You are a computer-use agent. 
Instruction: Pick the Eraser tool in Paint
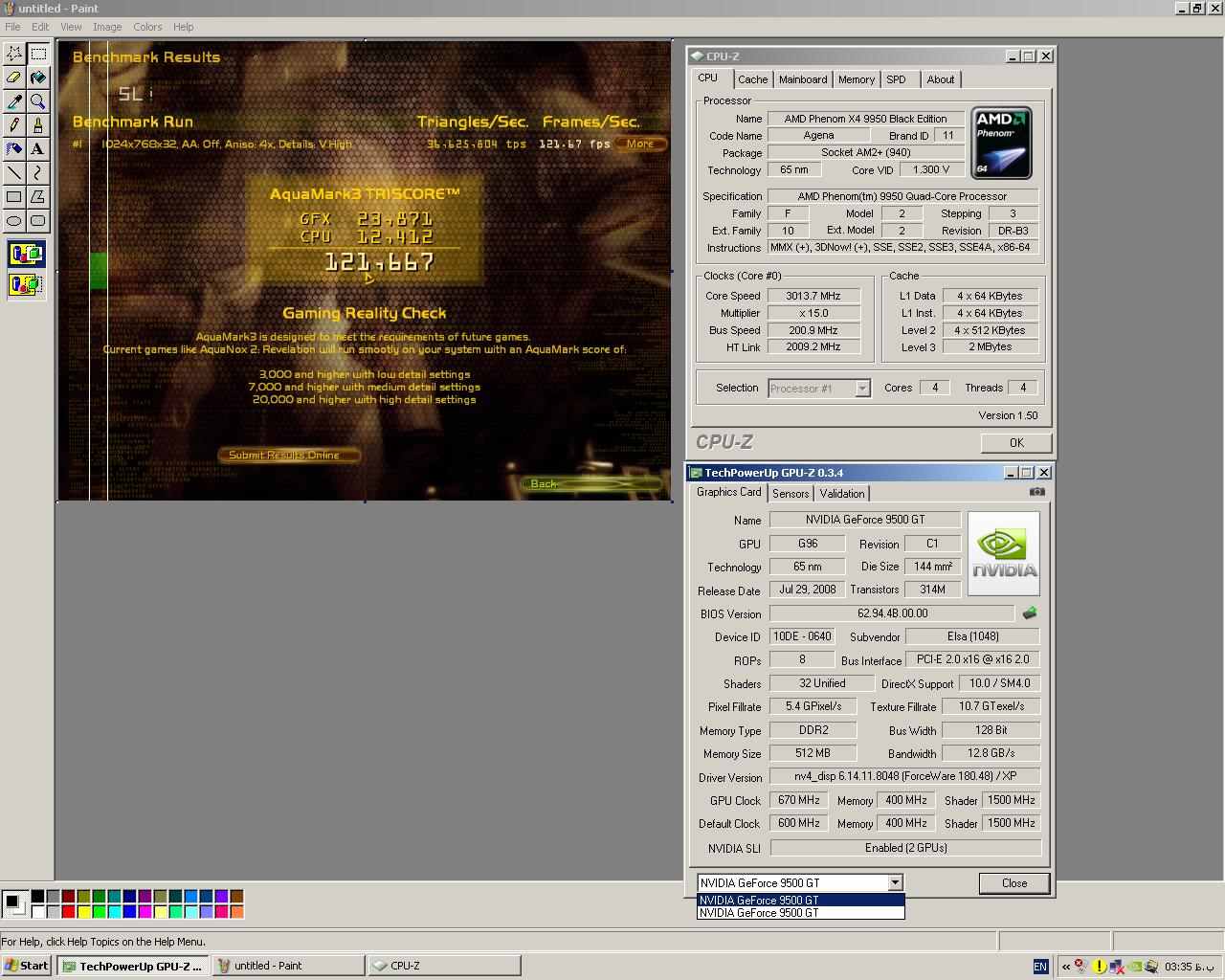(14, 78)
